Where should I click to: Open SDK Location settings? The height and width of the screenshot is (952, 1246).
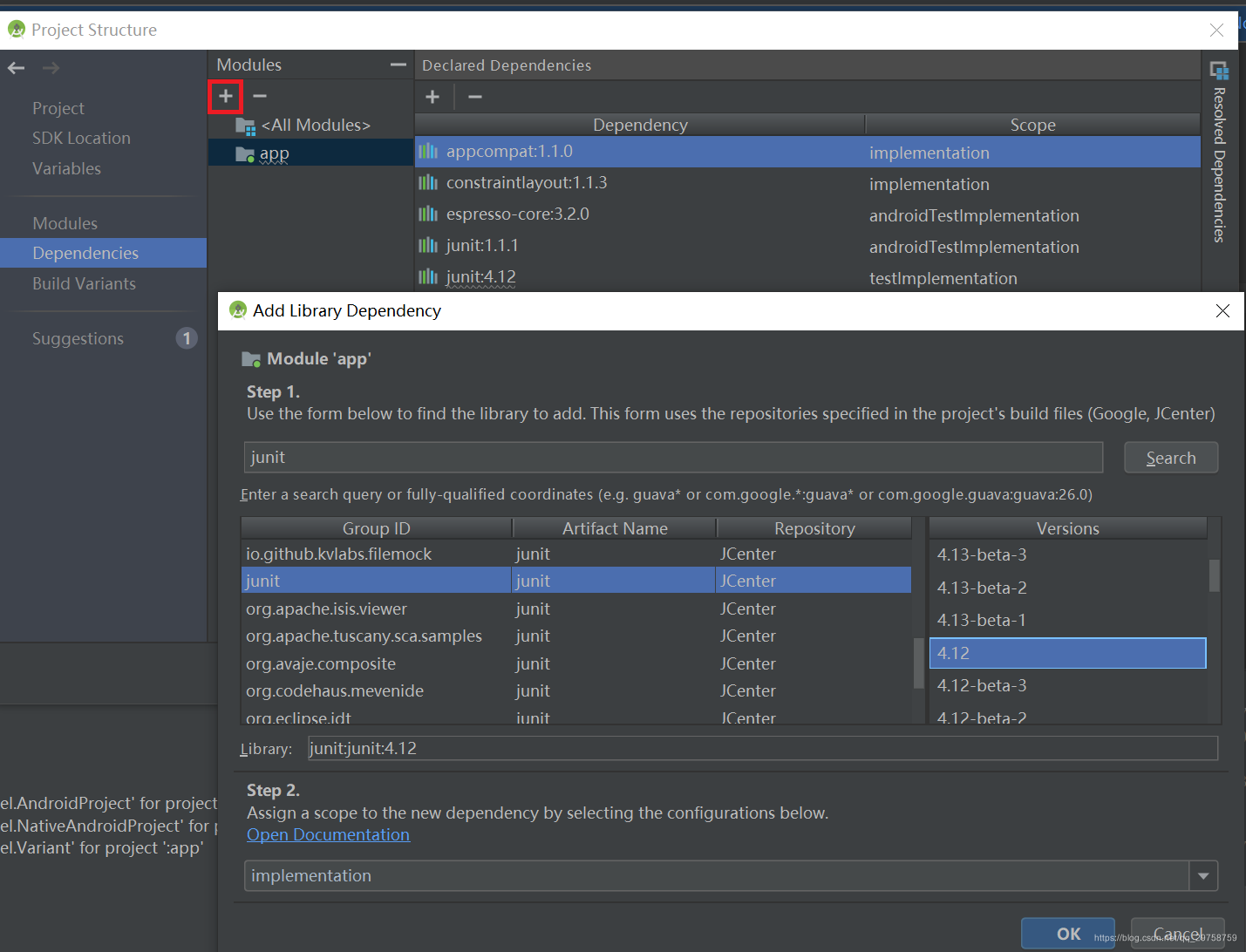pos(81,138)
